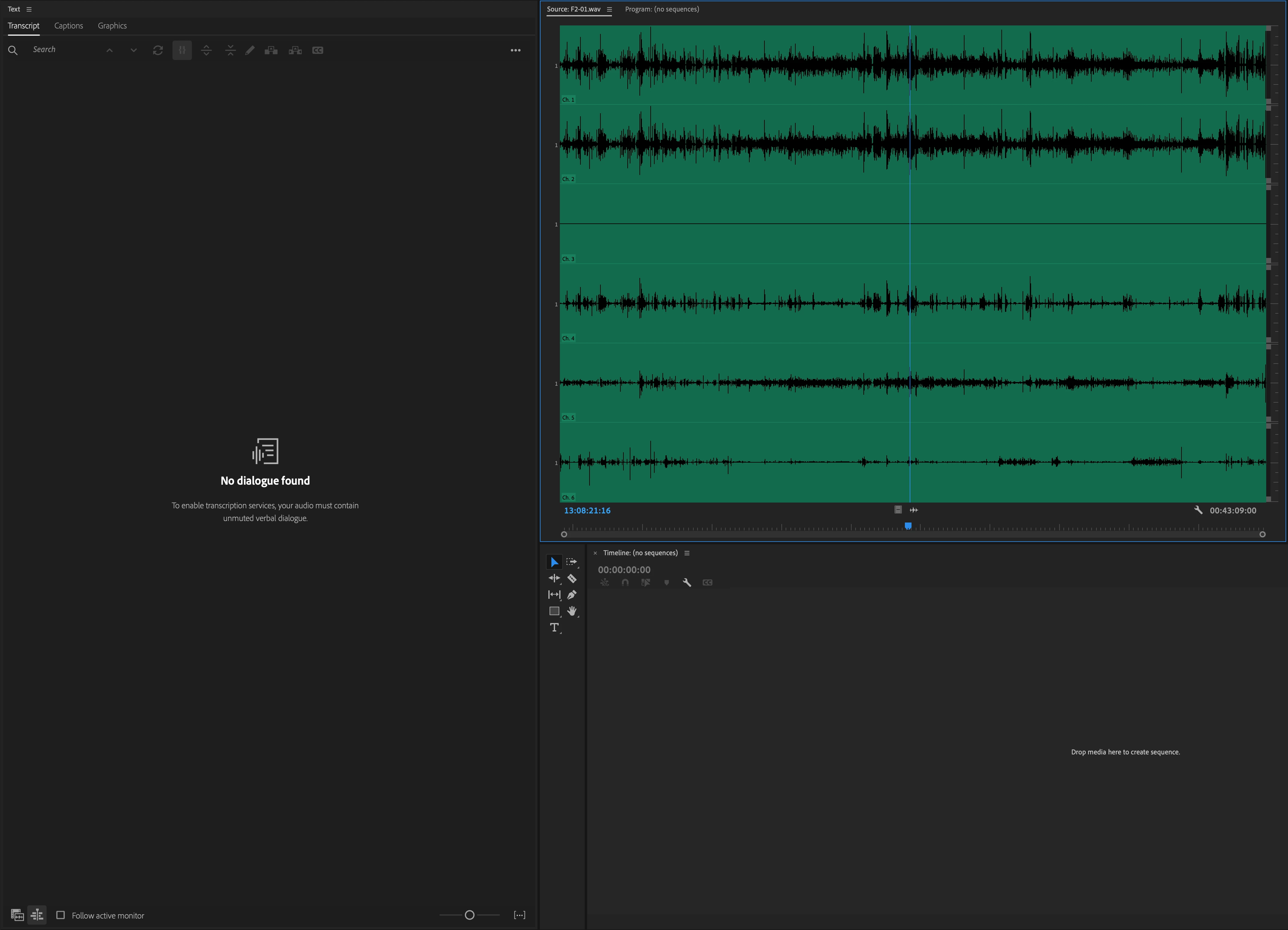Image resolution: width=1288 pixels, height=930 pixels.
Task: Toggle the drag audio only icon
Action: pos(914,510)
